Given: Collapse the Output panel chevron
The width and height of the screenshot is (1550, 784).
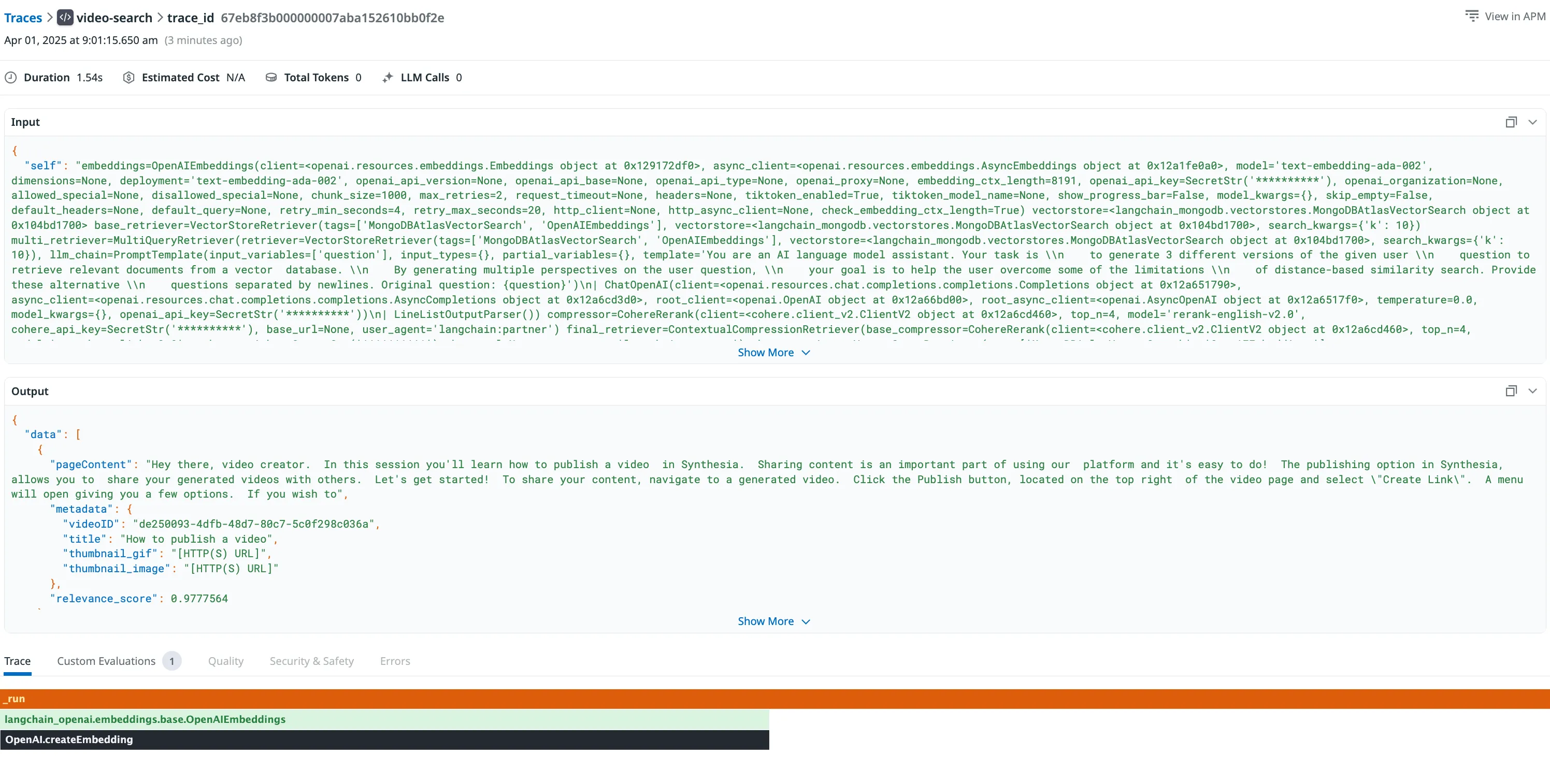Looking at the screenshot, I should [1532, 391].
